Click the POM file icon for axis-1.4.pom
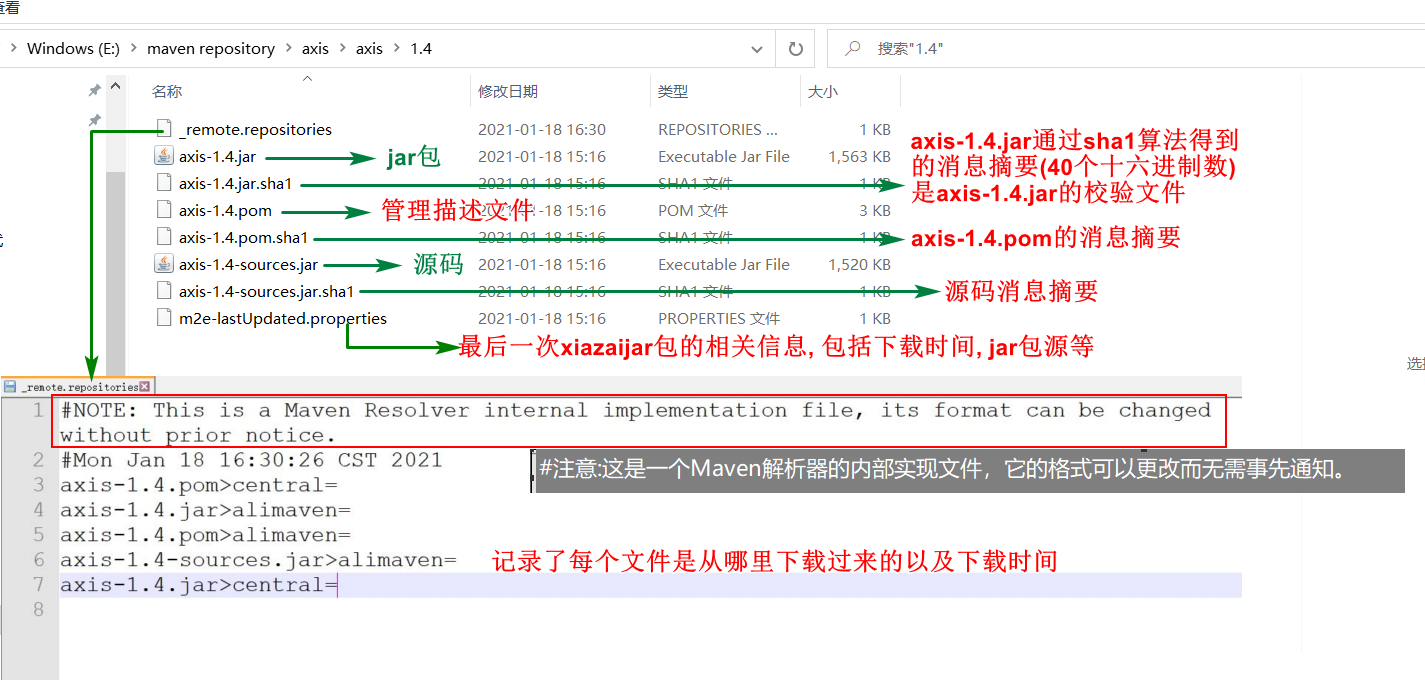This screenshot has height=682, width=1425. (163, 210)
